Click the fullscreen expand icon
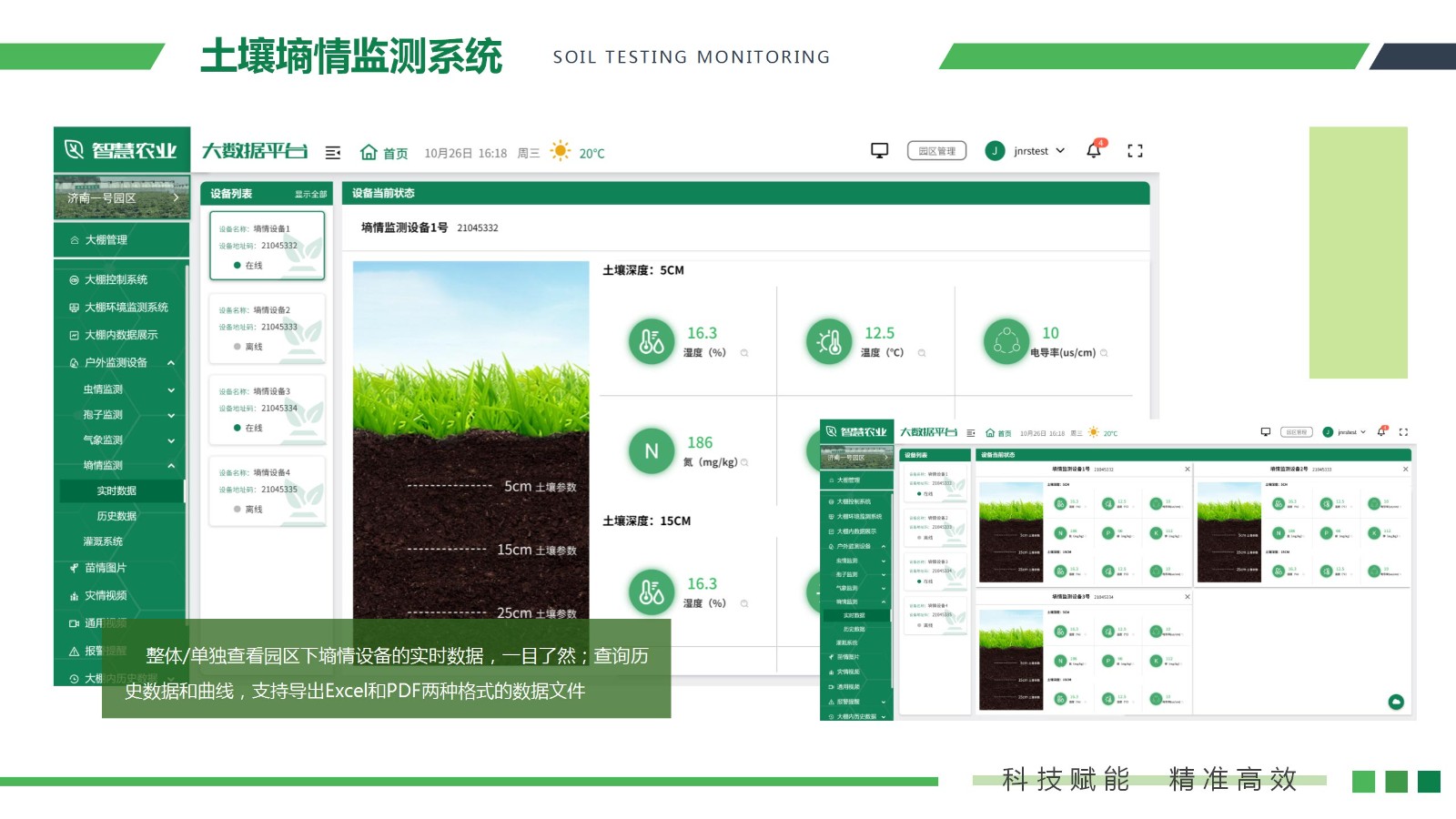Viewport: 1456px width, 819px height. [x=1135, y=151]
